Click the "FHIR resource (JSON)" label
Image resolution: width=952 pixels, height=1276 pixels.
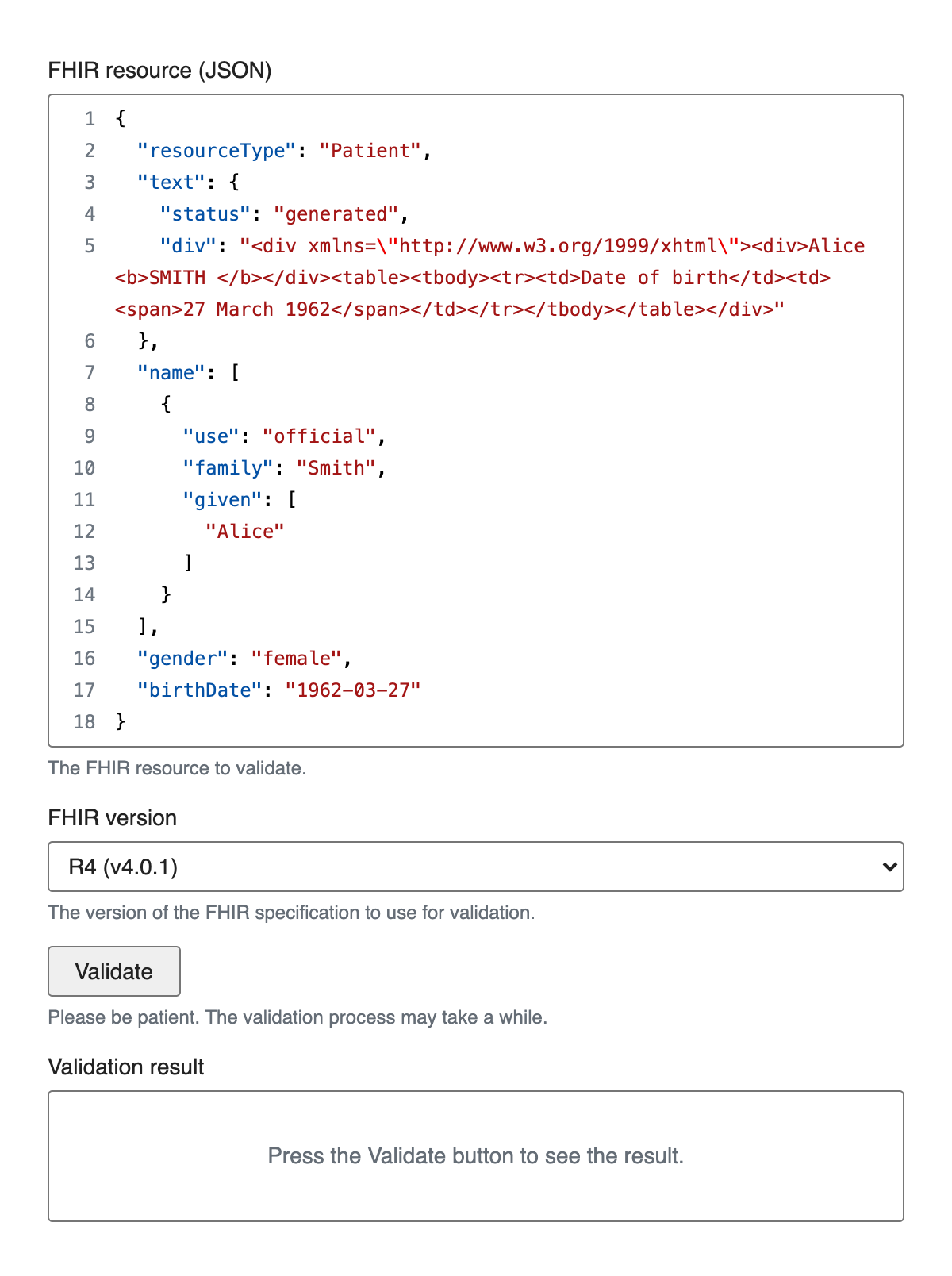click(159, 71)
